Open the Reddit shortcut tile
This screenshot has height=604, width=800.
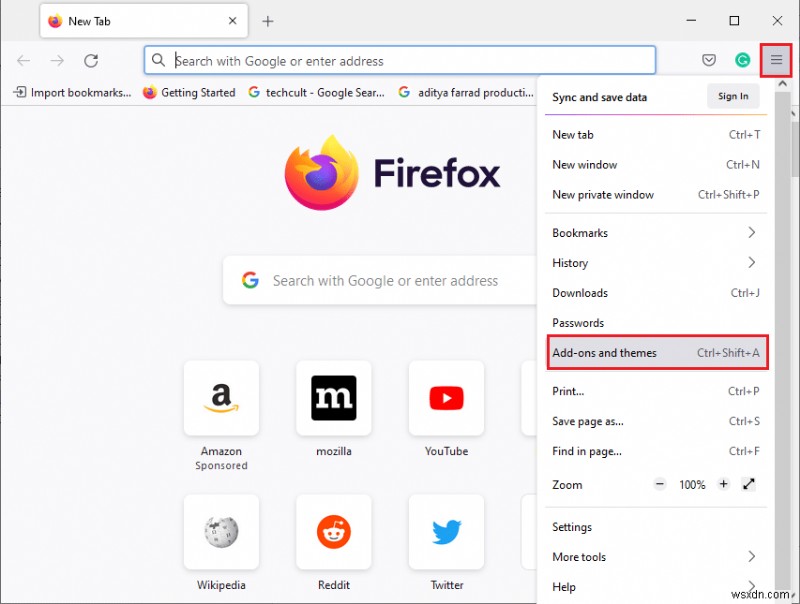(334, 532)
